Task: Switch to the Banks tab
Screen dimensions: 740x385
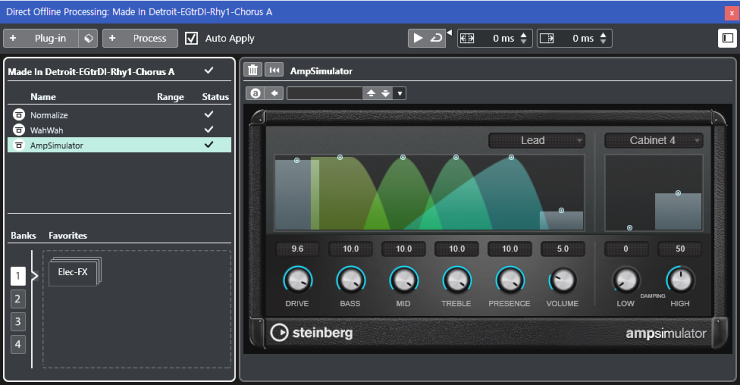Action: [x=23, y=235]
